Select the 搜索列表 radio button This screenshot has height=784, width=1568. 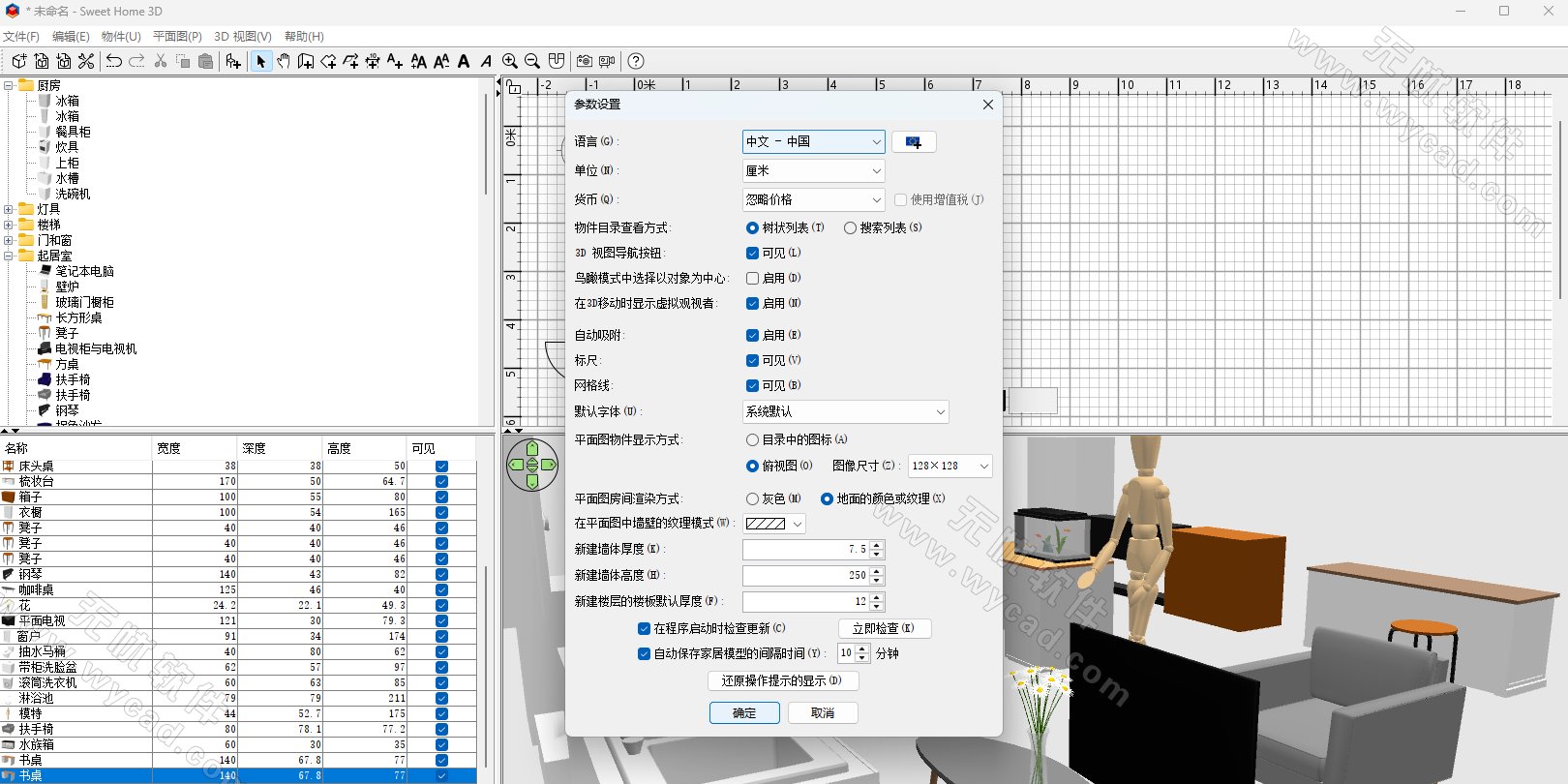click(850, 228)
